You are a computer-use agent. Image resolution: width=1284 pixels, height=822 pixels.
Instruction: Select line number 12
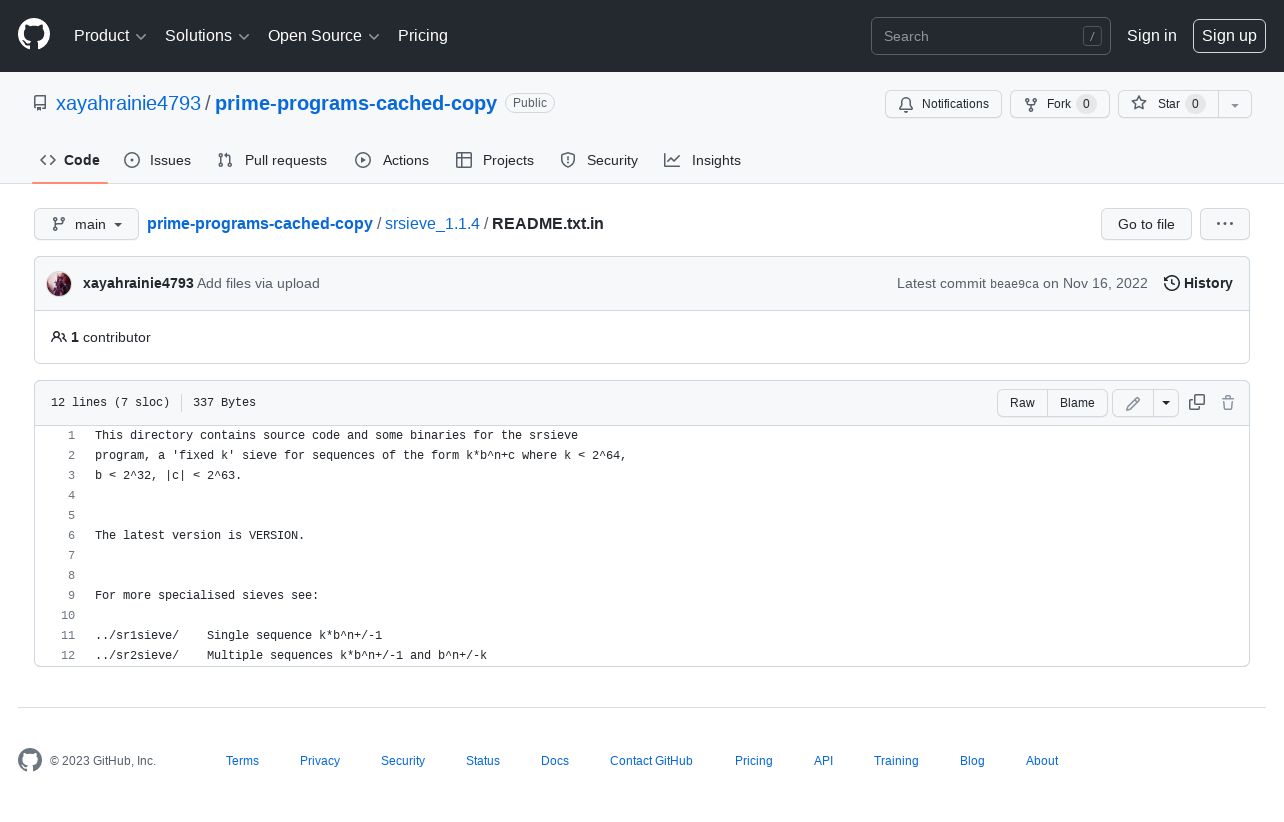(68, 656)
